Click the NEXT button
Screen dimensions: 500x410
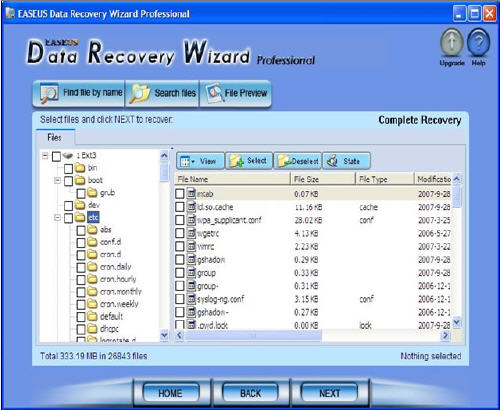click(x=329, y=393)
